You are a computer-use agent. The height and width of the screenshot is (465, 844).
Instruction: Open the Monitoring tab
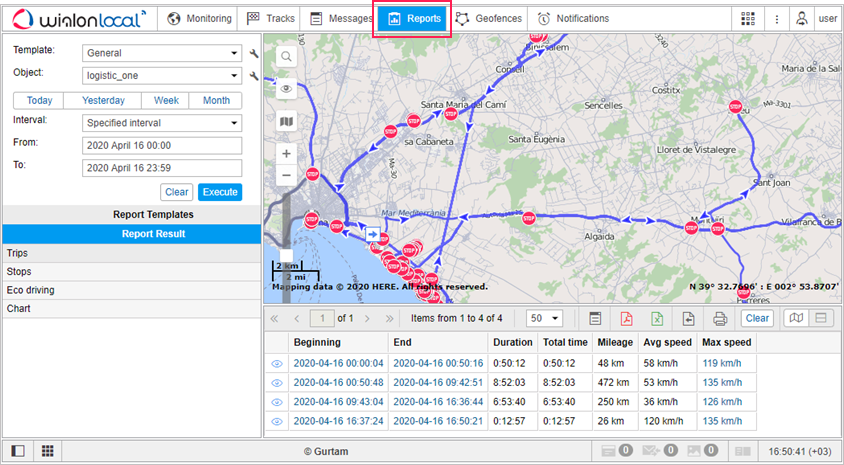pos(199,18)
